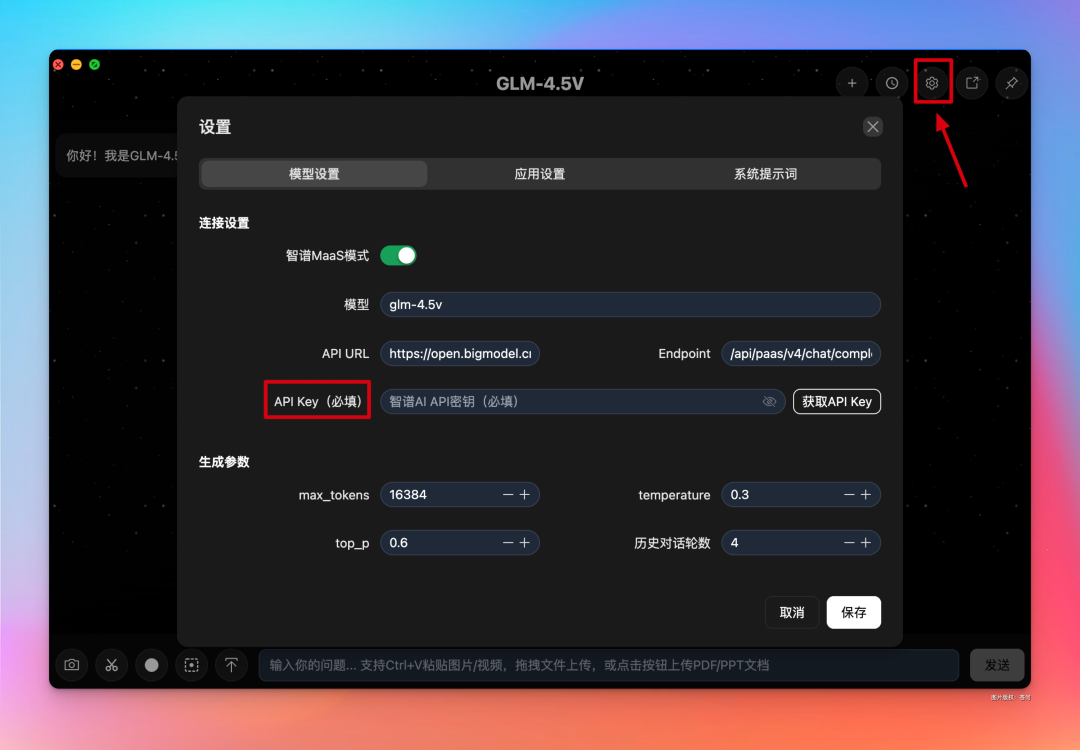The image size is (1080, 750).
Task: Decrease top_p with the minus button
Action: pyautogui.click(x=508, y=543)
